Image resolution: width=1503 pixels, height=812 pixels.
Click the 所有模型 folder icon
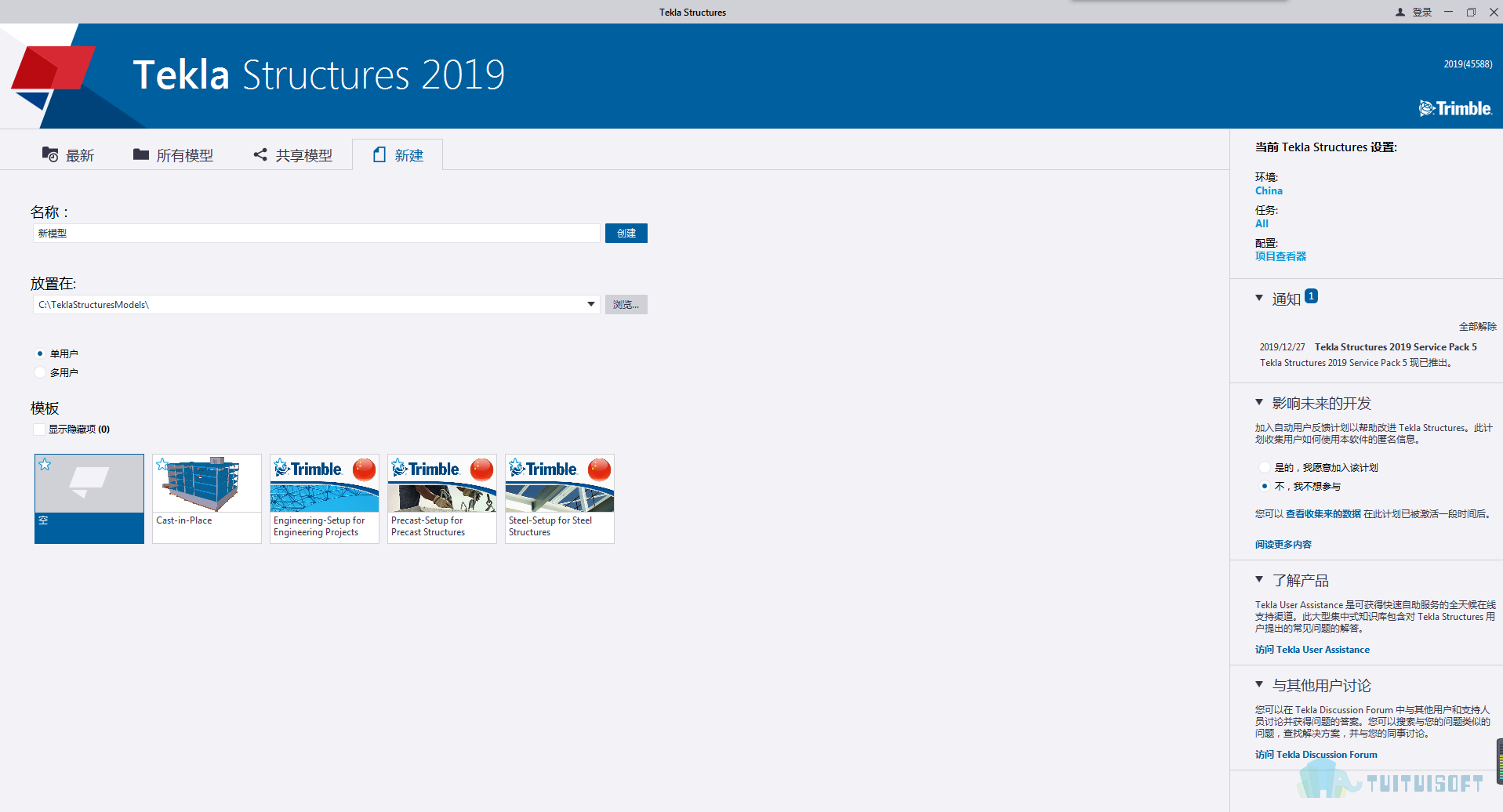(x=141, y=154)
